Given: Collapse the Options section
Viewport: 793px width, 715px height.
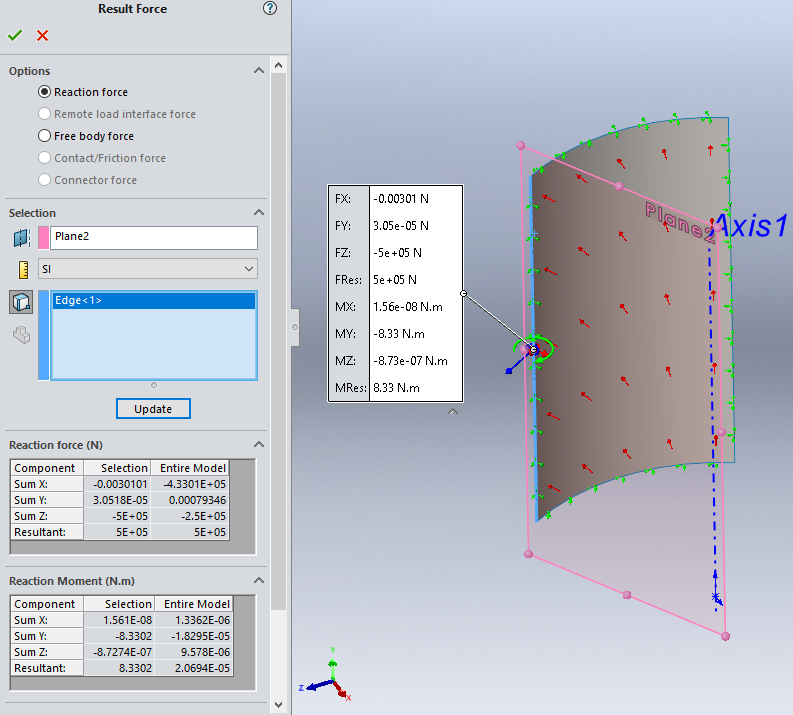Looking at the screenshot, I should pos(259,71).
